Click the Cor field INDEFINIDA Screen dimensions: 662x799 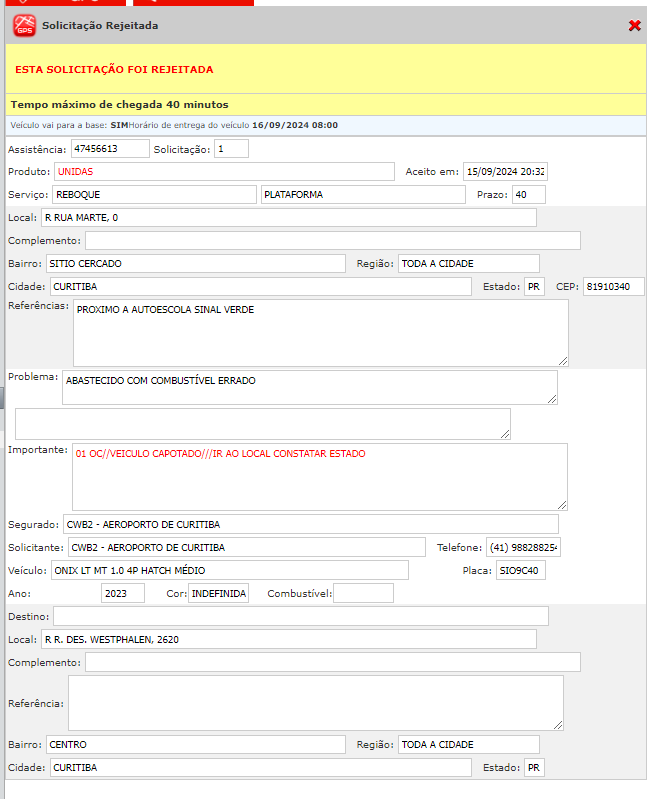pyautogui.click(x=218, y=593)
